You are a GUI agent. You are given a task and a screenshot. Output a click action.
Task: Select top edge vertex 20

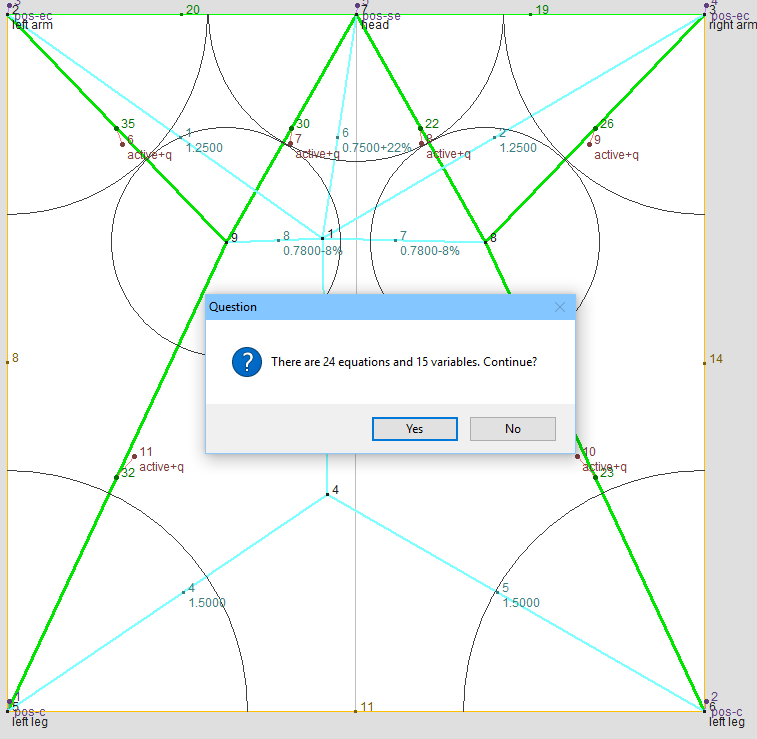182,14
